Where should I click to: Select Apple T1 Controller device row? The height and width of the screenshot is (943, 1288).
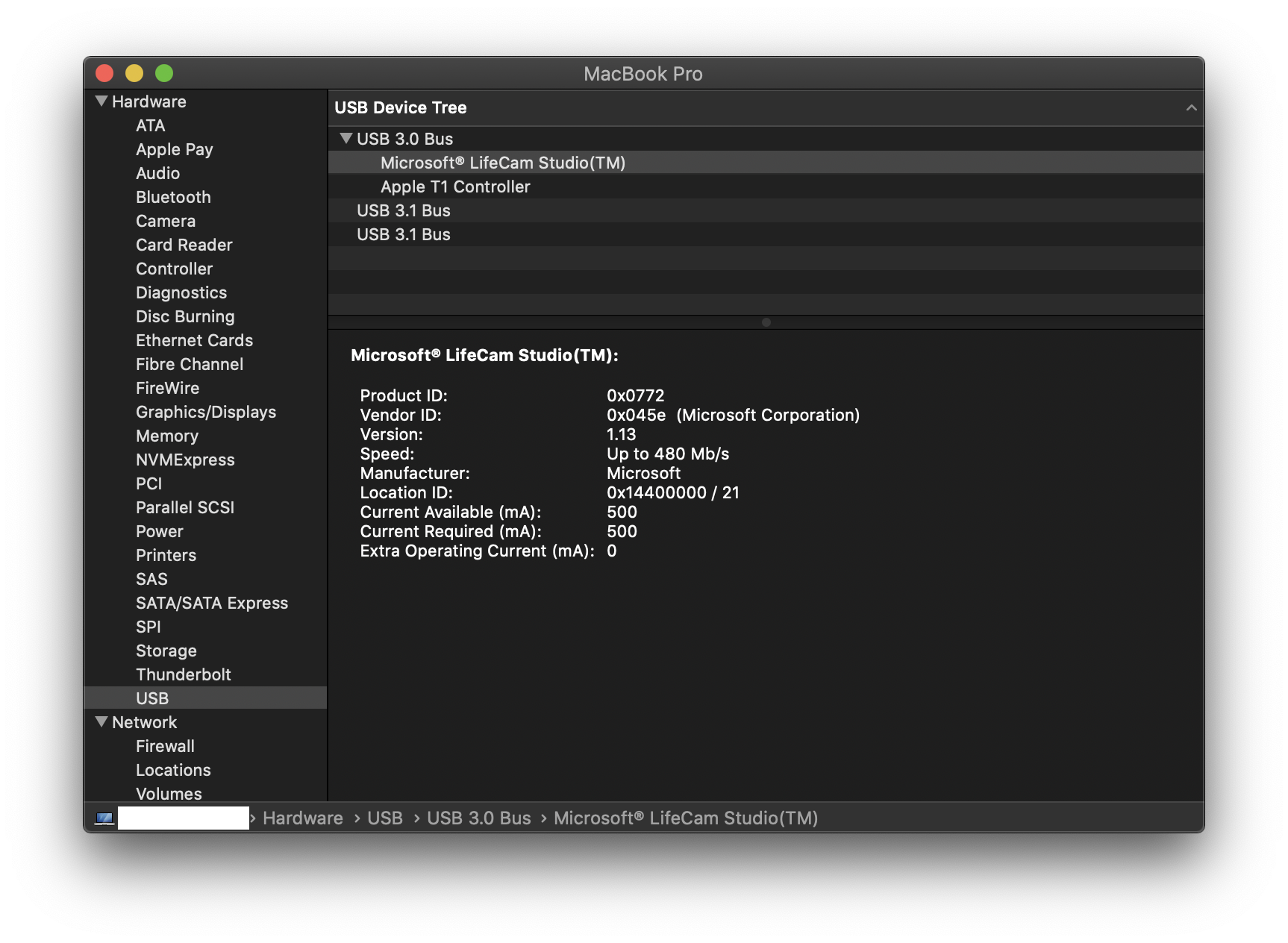766,187
